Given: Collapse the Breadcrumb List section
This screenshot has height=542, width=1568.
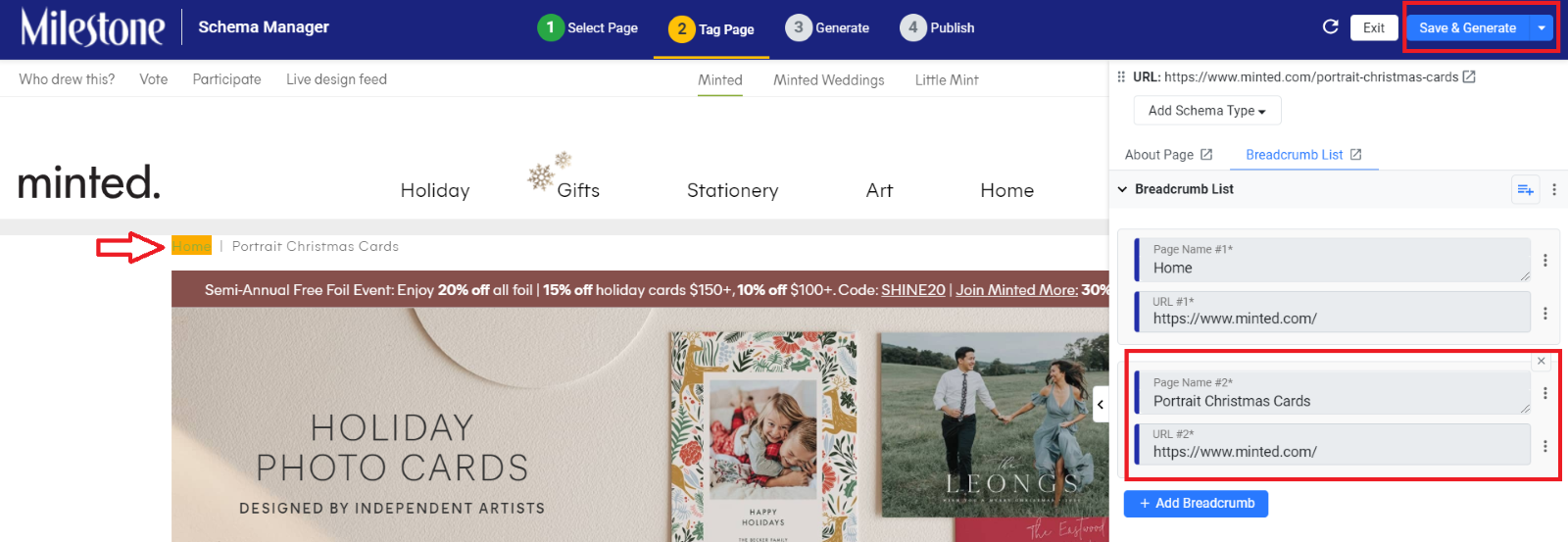Looking at the screenshot, I should pos(1123,189).
